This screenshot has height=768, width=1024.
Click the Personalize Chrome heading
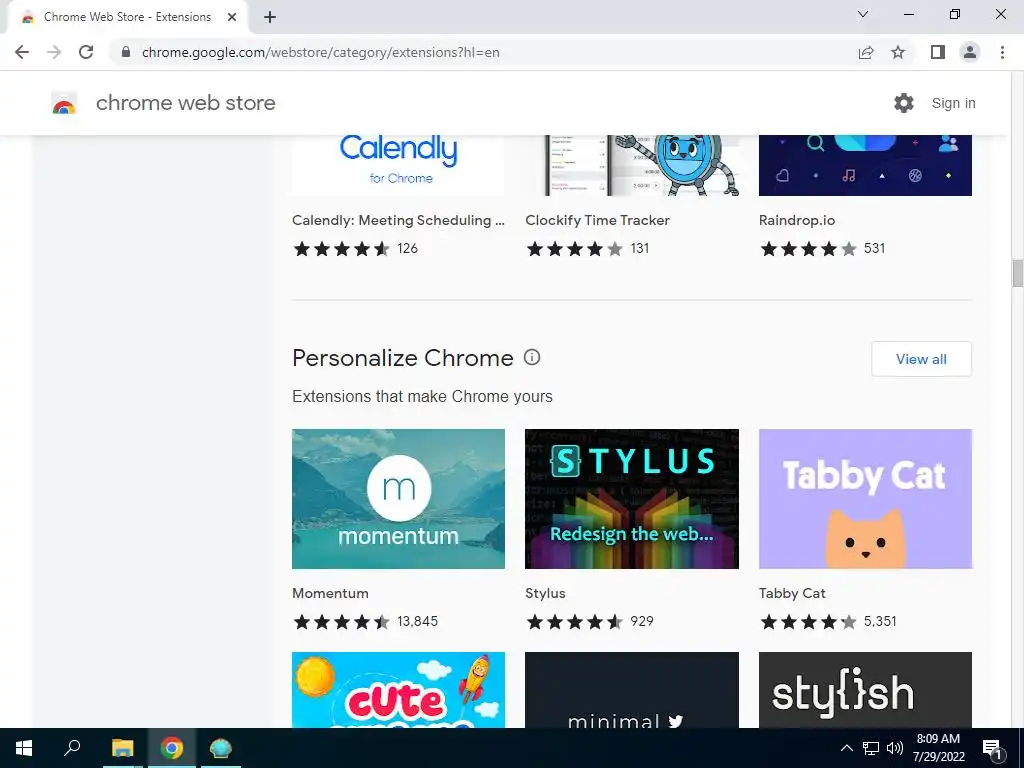tap(403, 358)
